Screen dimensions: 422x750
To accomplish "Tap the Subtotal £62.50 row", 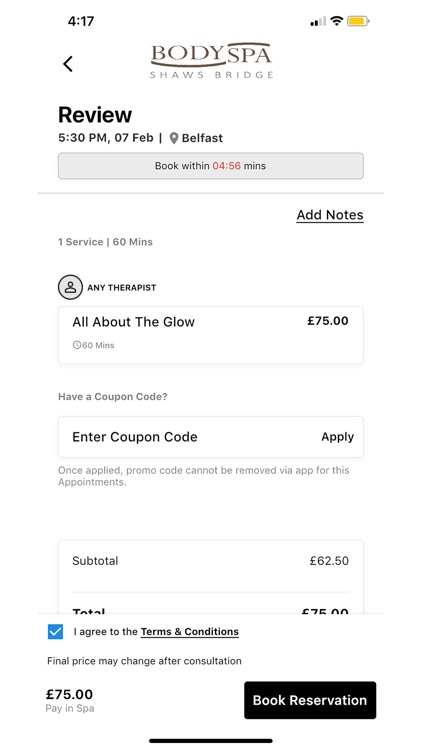I will 211,561.
